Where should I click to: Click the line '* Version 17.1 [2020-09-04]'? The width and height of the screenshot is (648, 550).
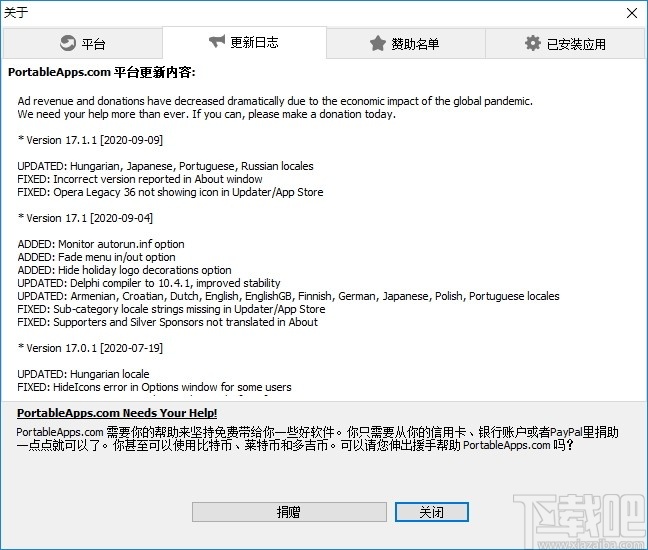(x=85, y=218)
